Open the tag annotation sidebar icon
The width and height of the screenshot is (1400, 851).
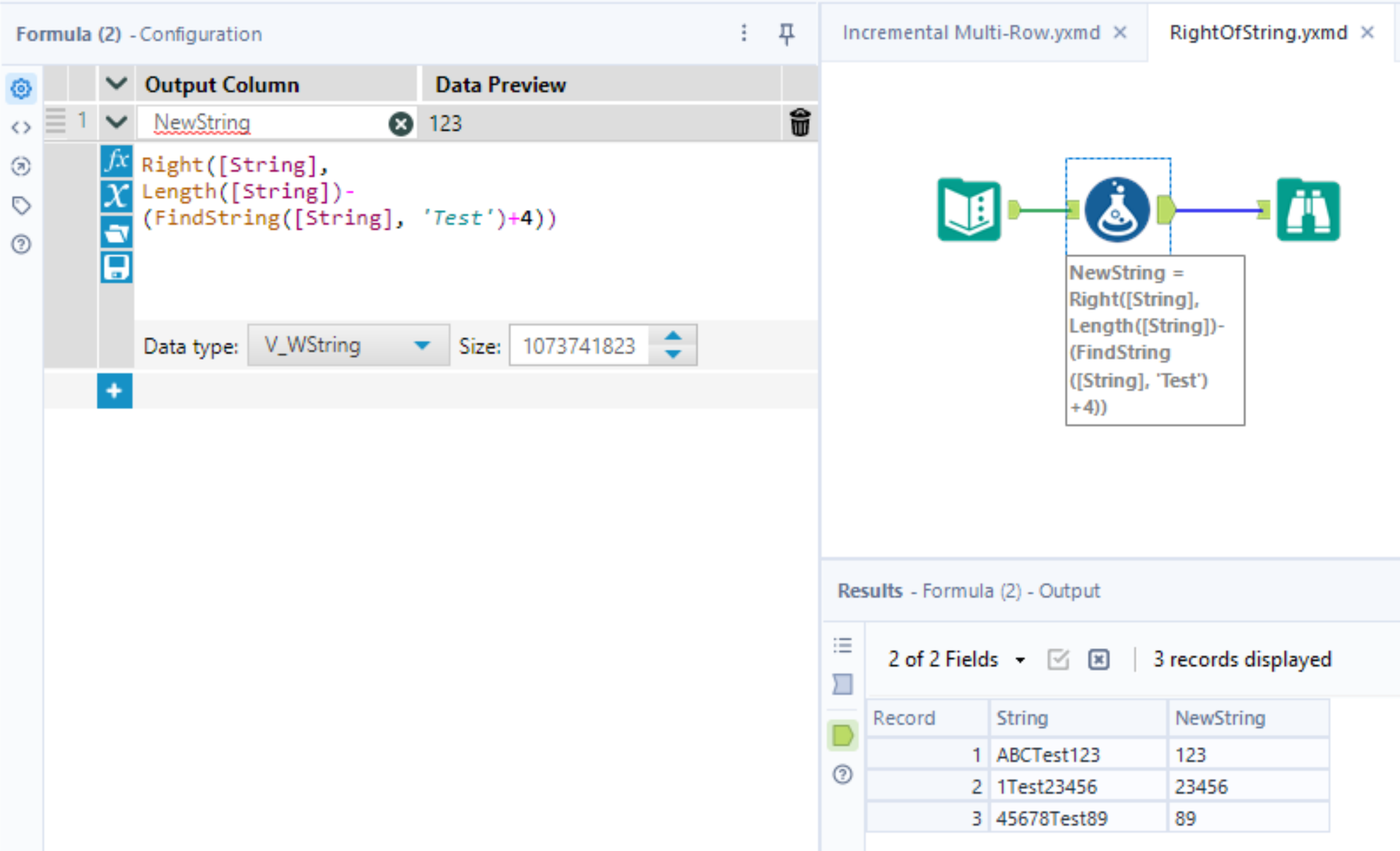tap(21, 206)
